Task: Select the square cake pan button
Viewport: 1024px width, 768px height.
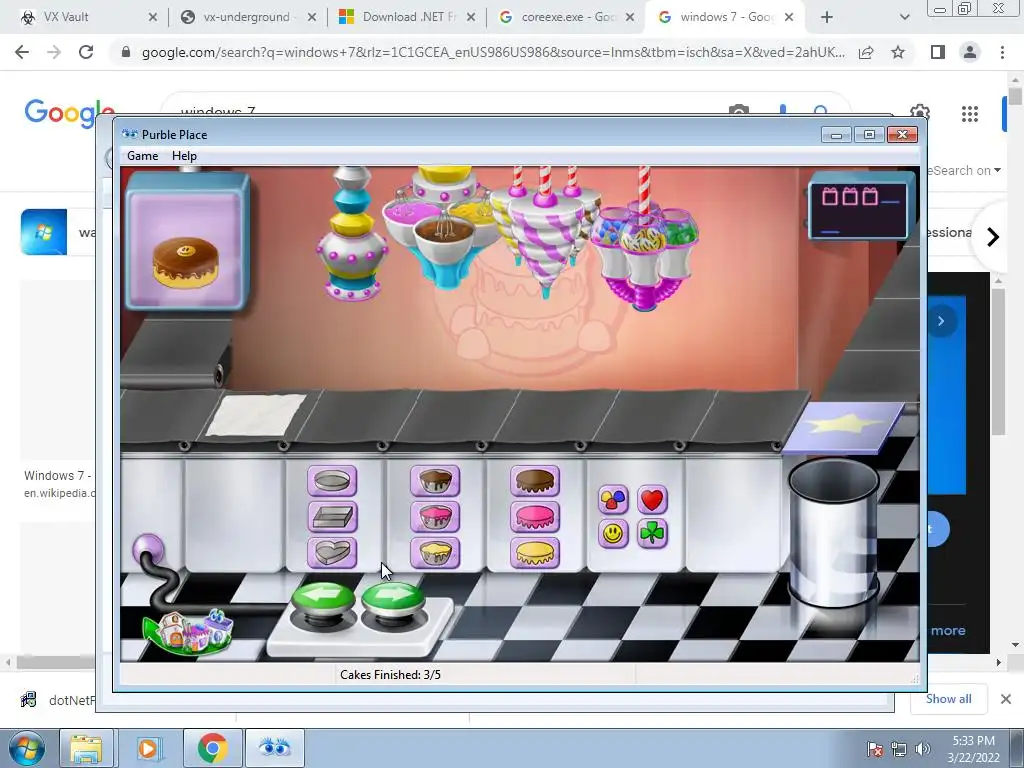Action: coord(332,517)
